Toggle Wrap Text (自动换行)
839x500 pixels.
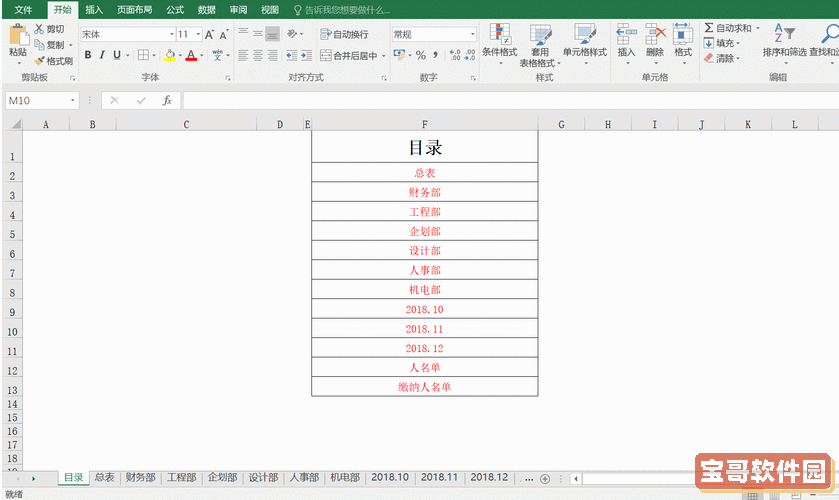pos(345,34)
